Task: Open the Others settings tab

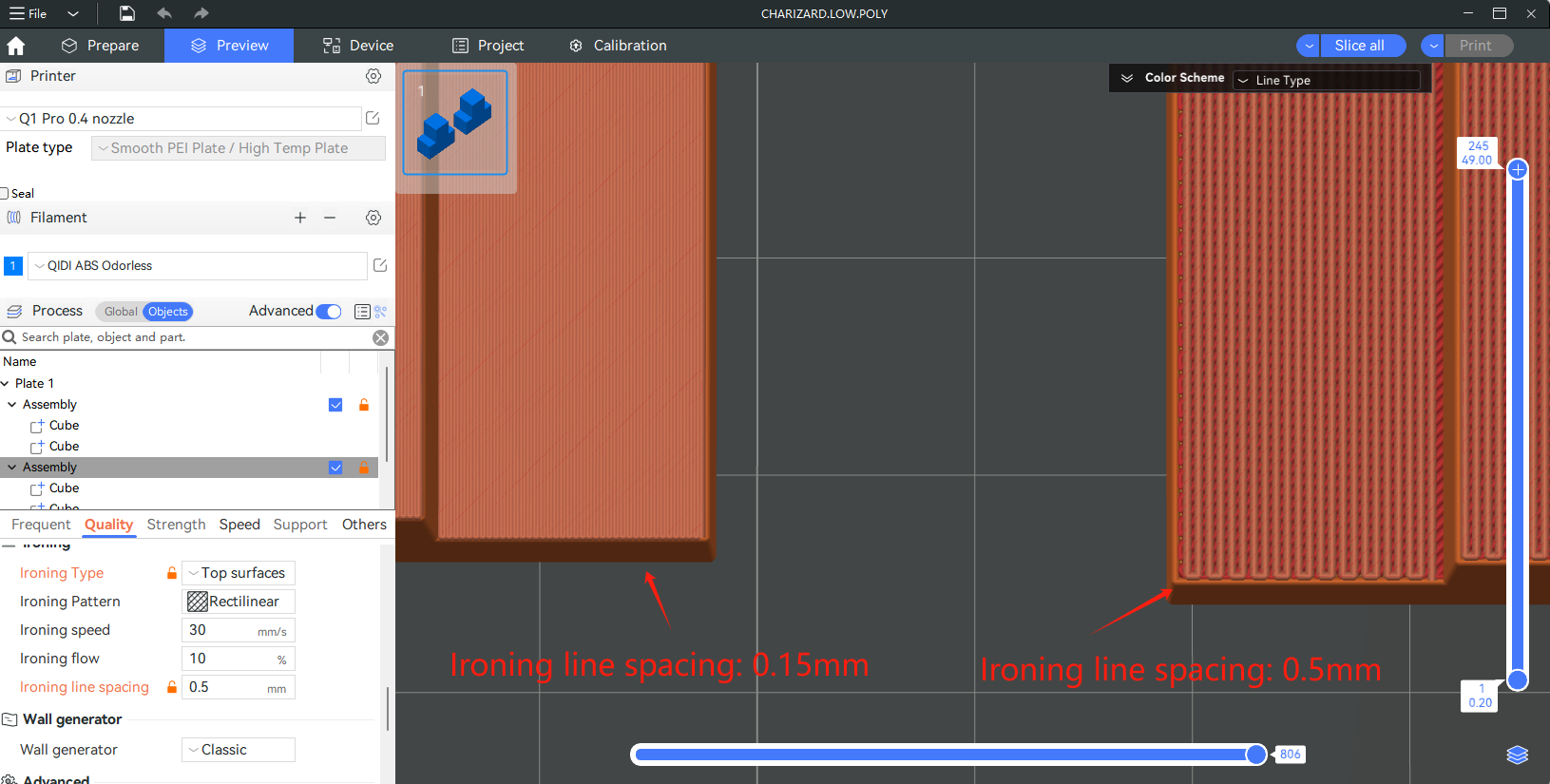Action: [364, 525]
